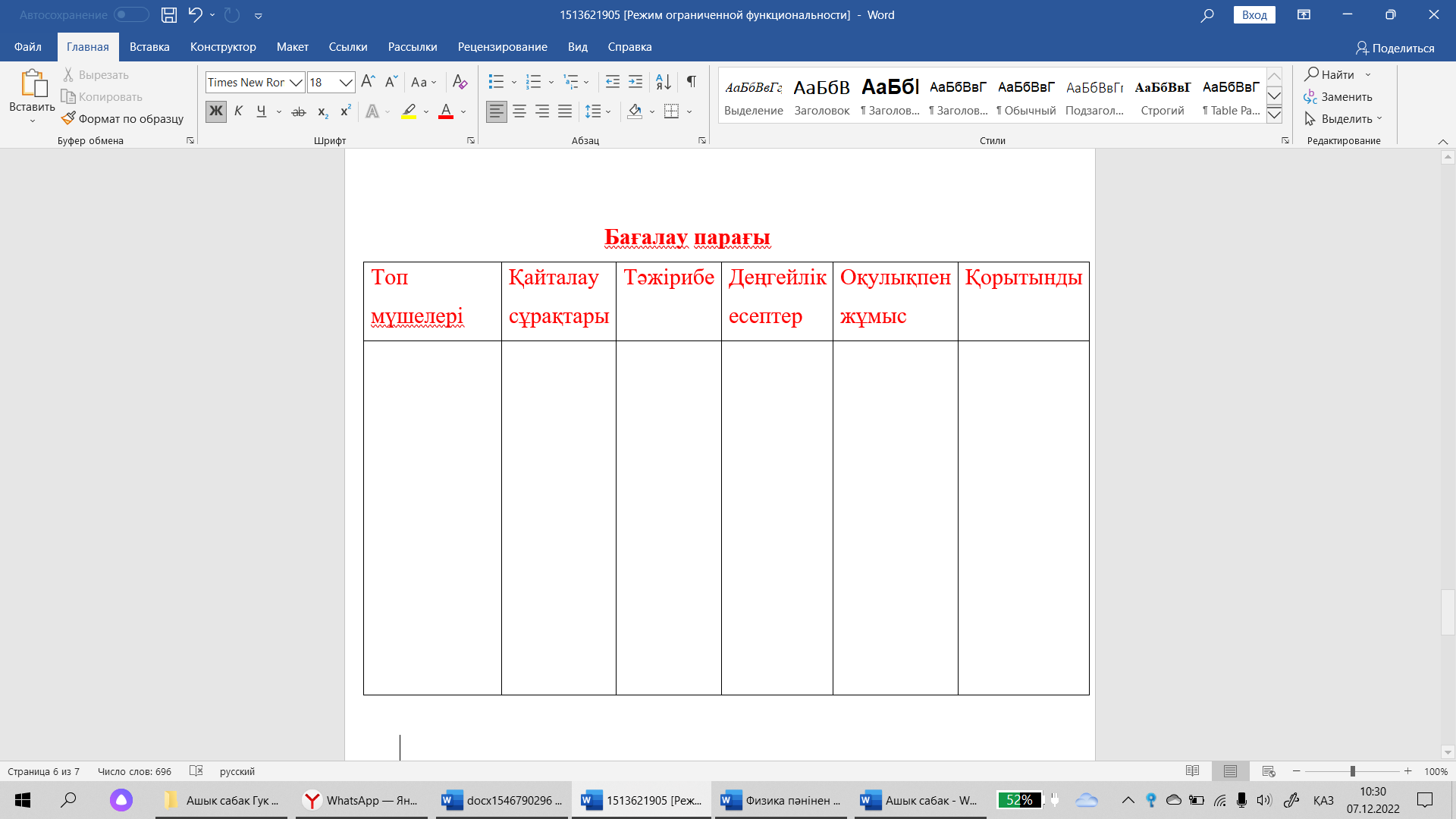Click Increase indent icon
This screenshot has height=819, width=1456.
coord(635,81)
